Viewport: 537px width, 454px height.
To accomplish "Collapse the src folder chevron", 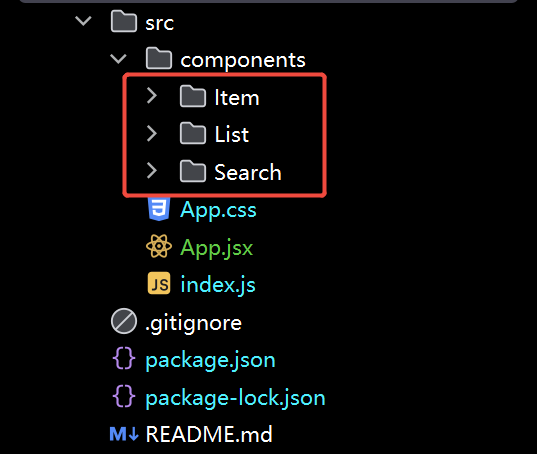I will pyautogui.click(x=83, y=21).
